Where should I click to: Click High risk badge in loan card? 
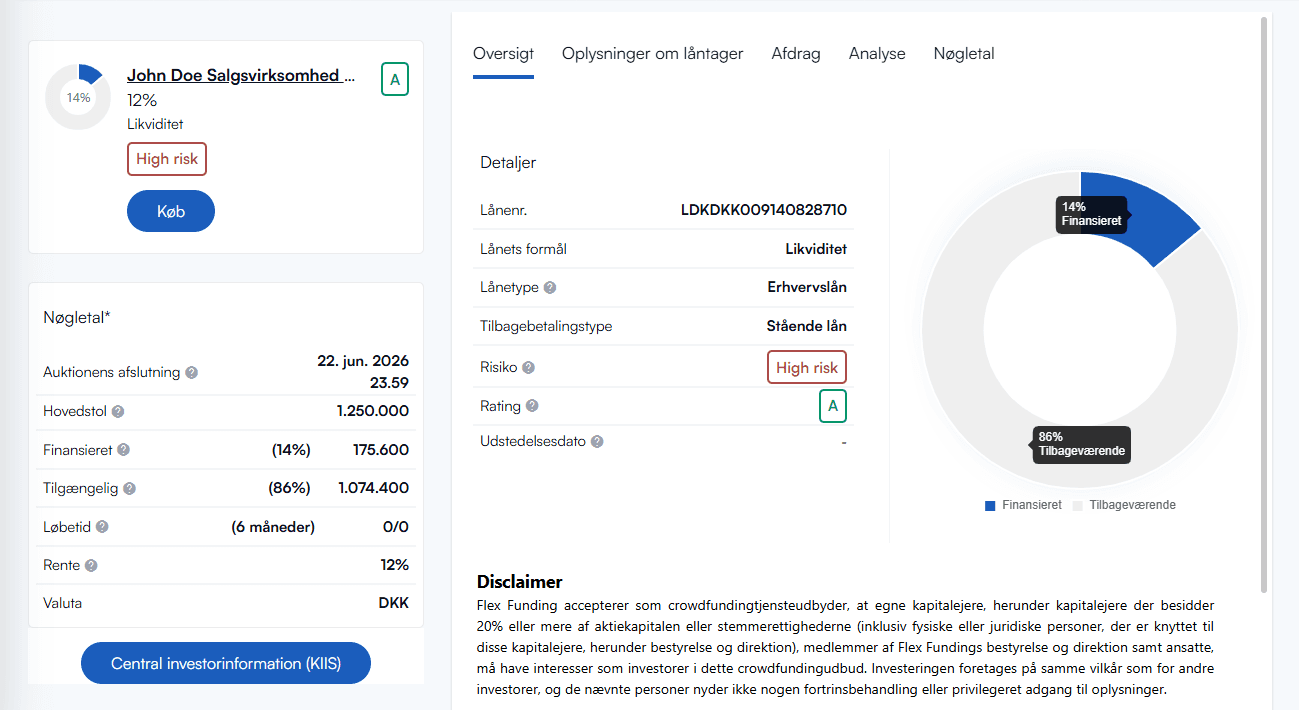click(167, 159)
